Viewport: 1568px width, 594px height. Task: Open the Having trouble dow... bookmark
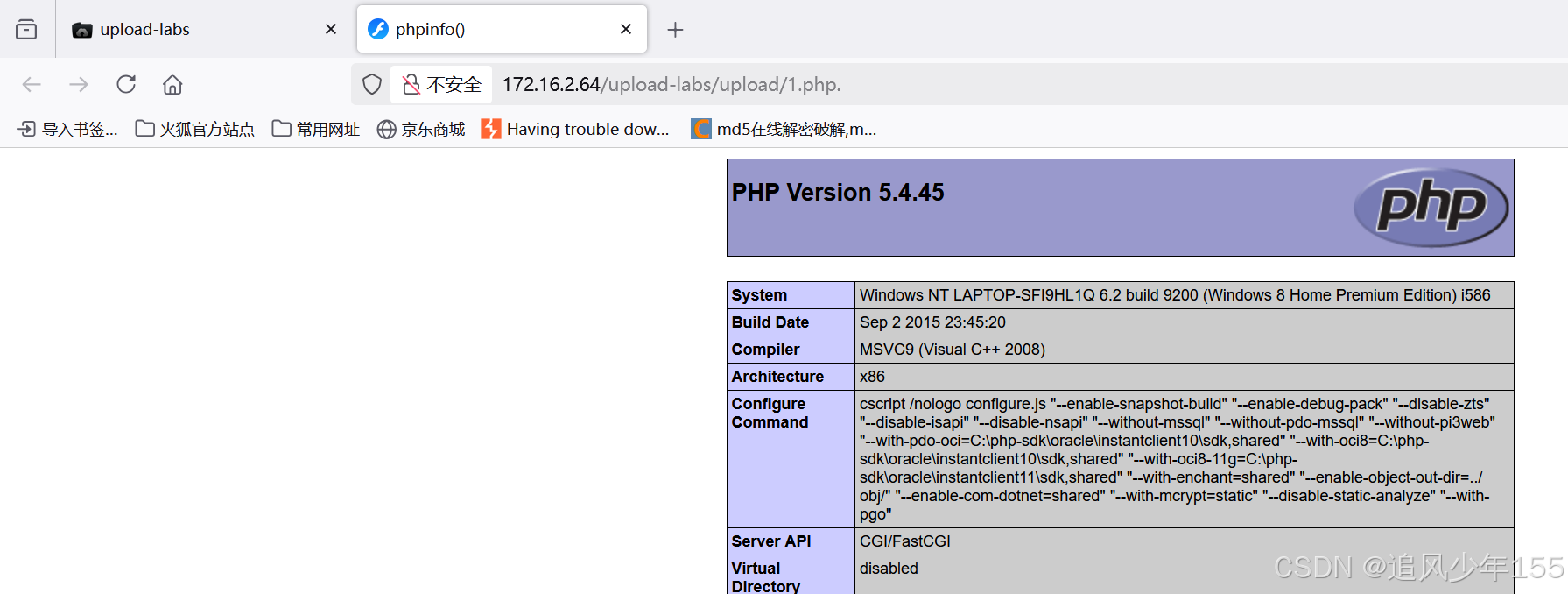(x=575, y=129)
